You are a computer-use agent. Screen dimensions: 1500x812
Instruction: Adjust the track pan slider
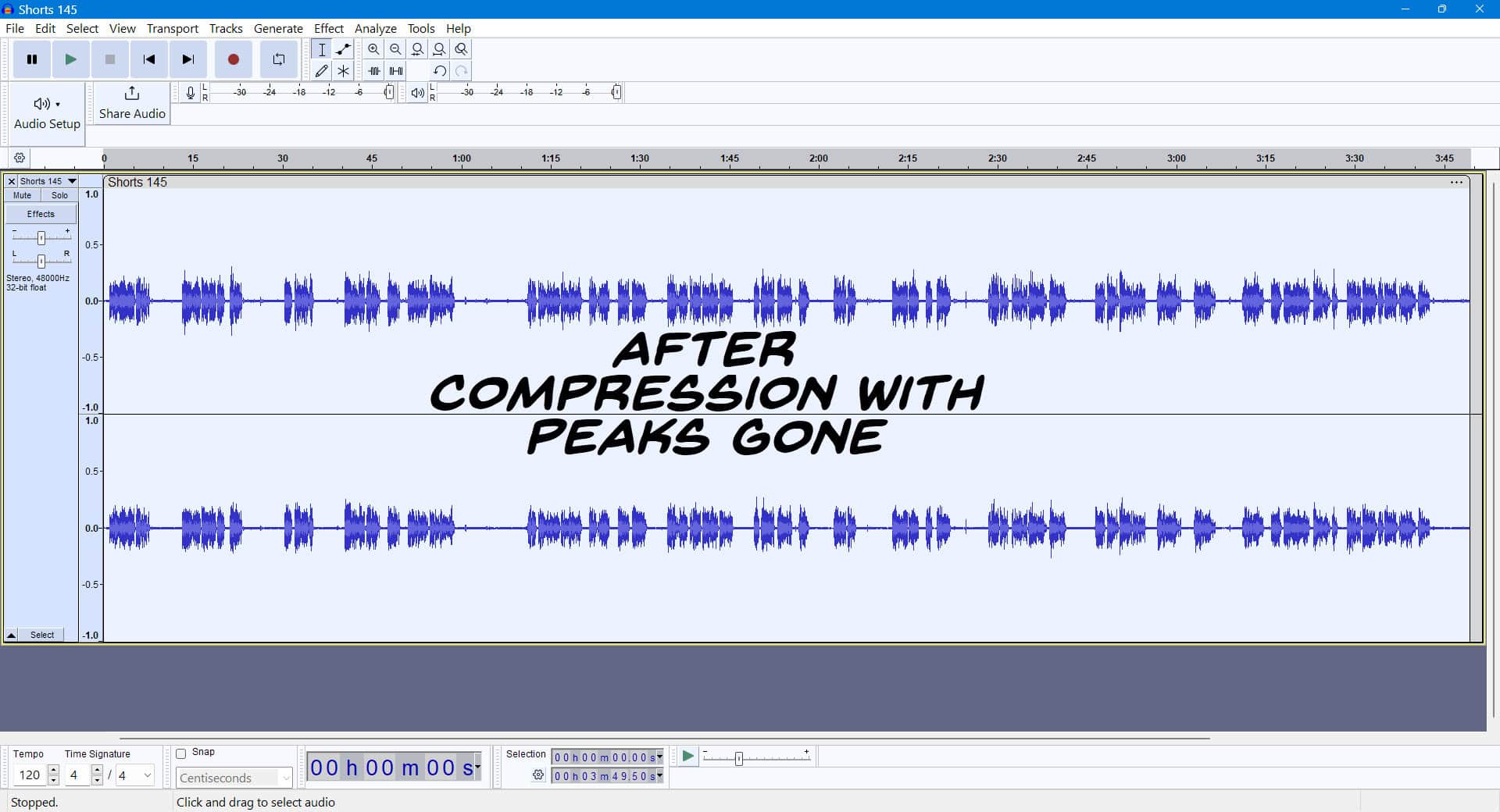[x=41, y=262]
